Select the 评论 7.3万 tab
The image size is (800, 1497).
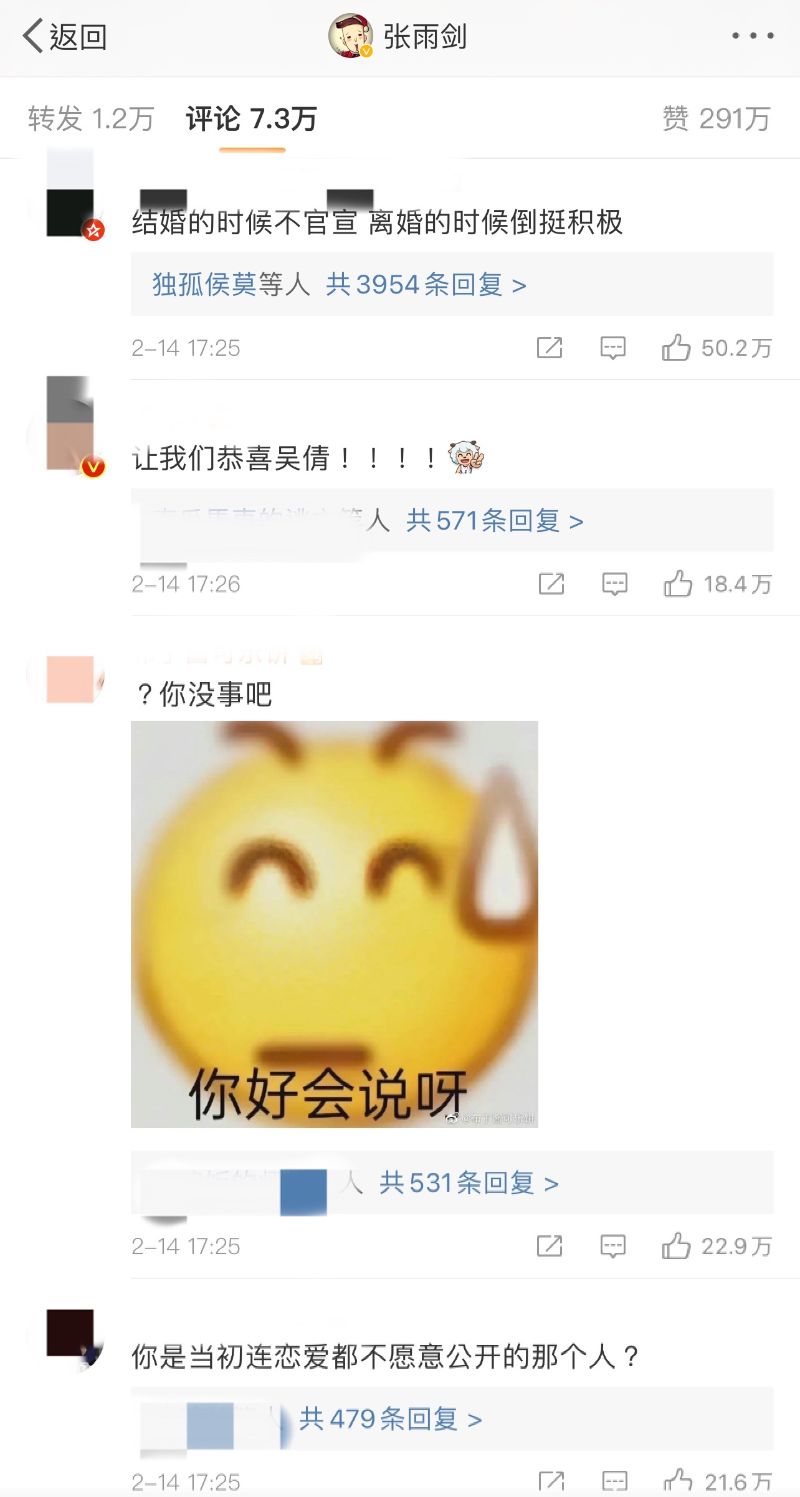tap(251, 119)
